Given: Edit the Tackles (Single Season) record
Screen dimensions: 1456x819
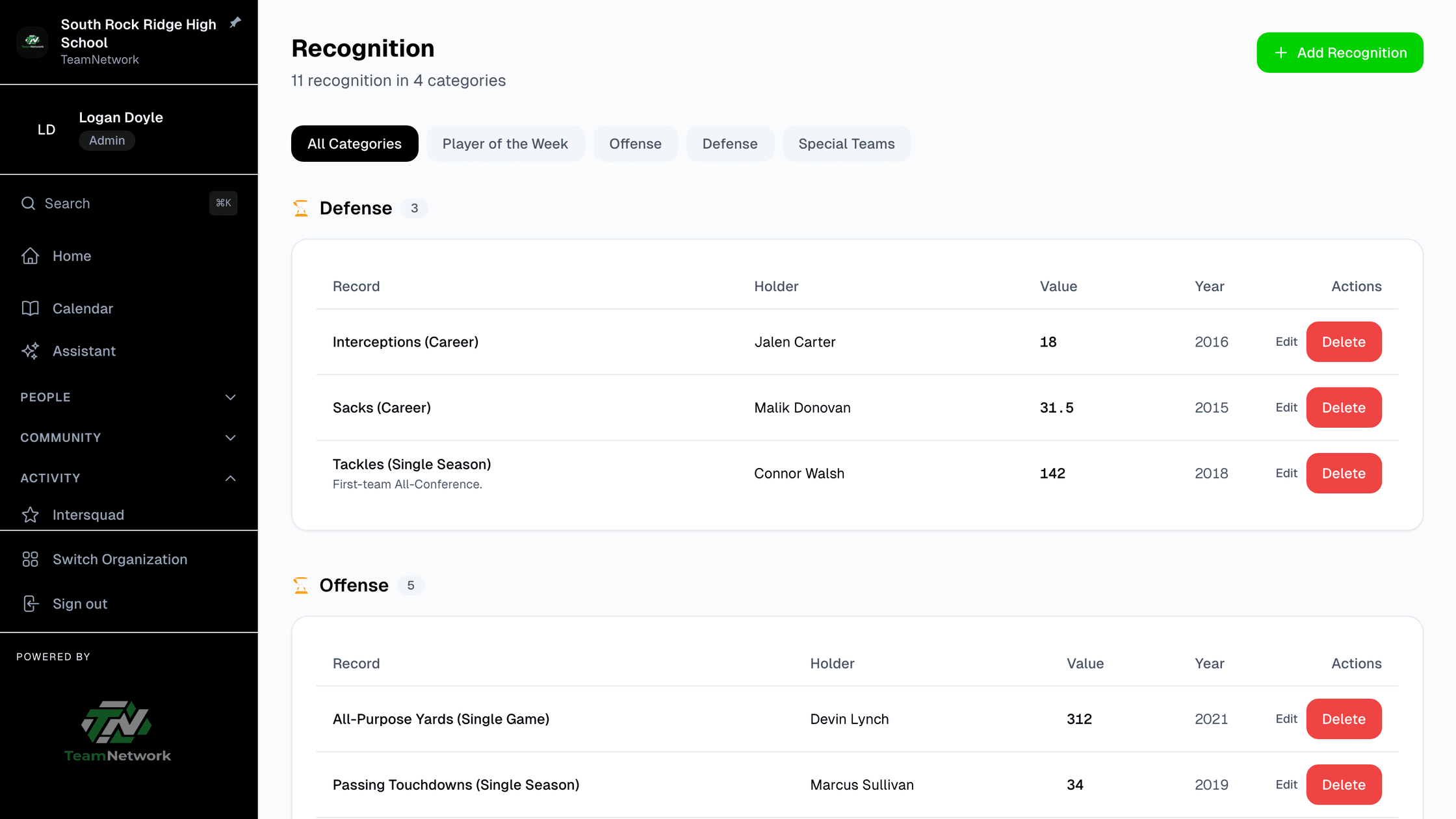Looking at the screenshot, I should click(1286, 473).
